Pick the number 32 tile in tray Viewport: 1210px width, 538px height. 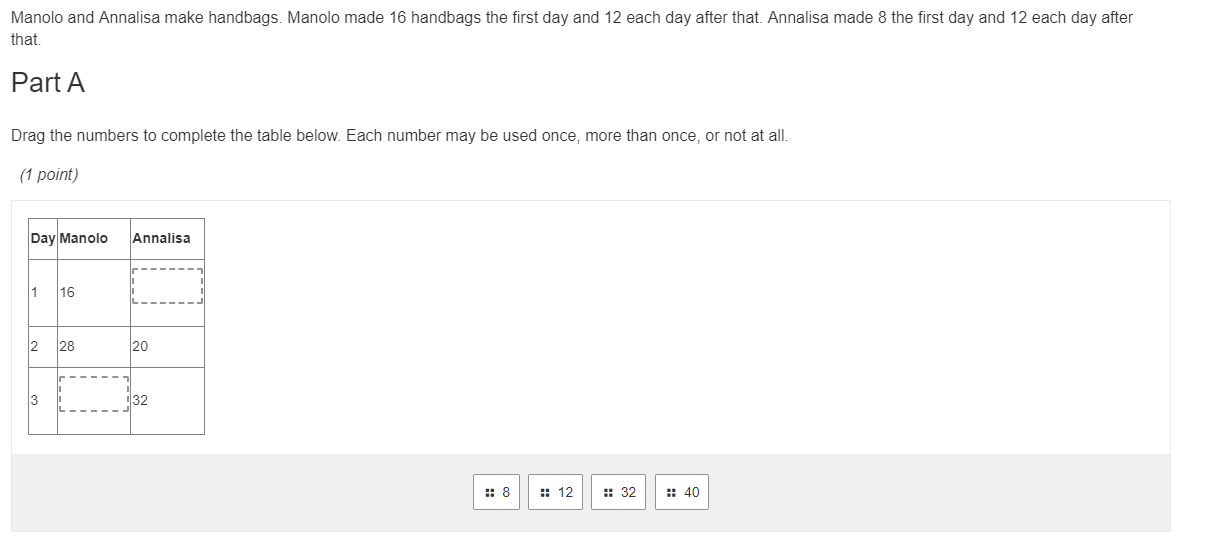[619, 492]
